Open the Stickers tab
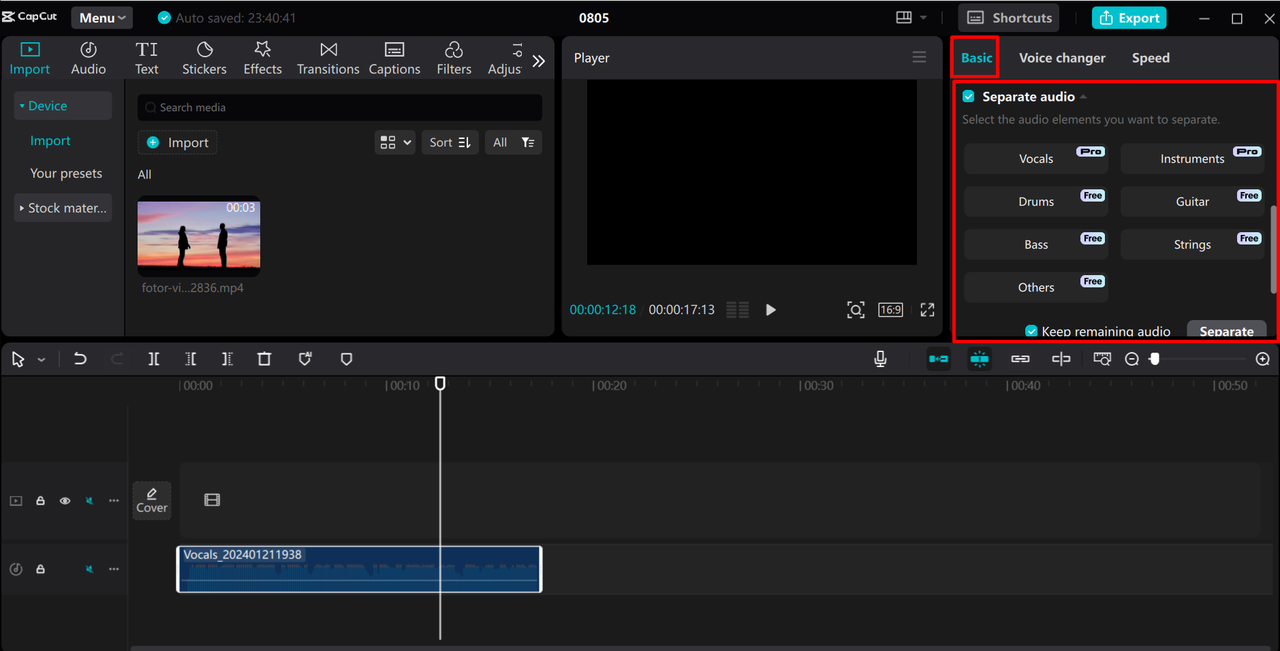The width and height of the screenshot is (1280, 651). (204, 58)
